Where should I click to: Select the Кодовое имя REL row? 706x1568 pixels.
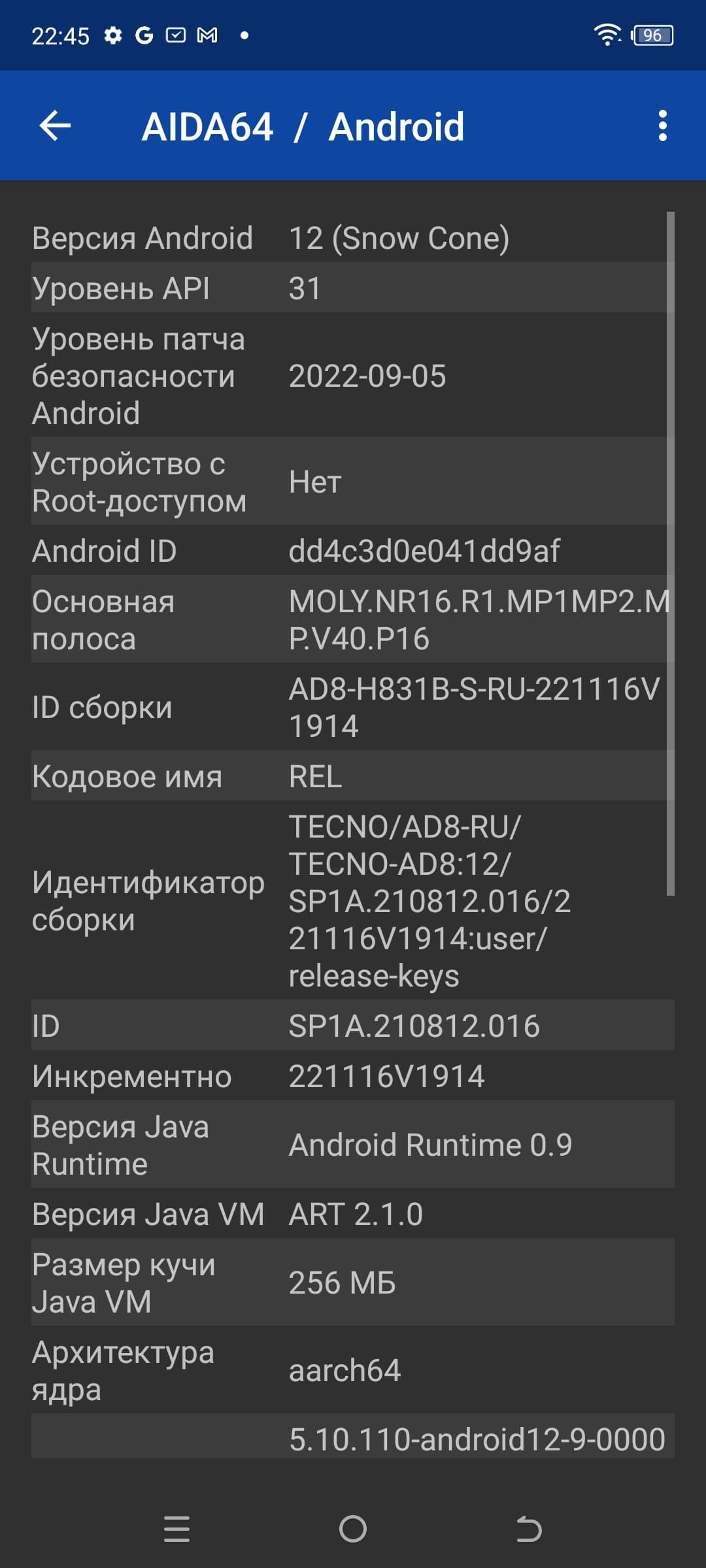coord(353,776)
